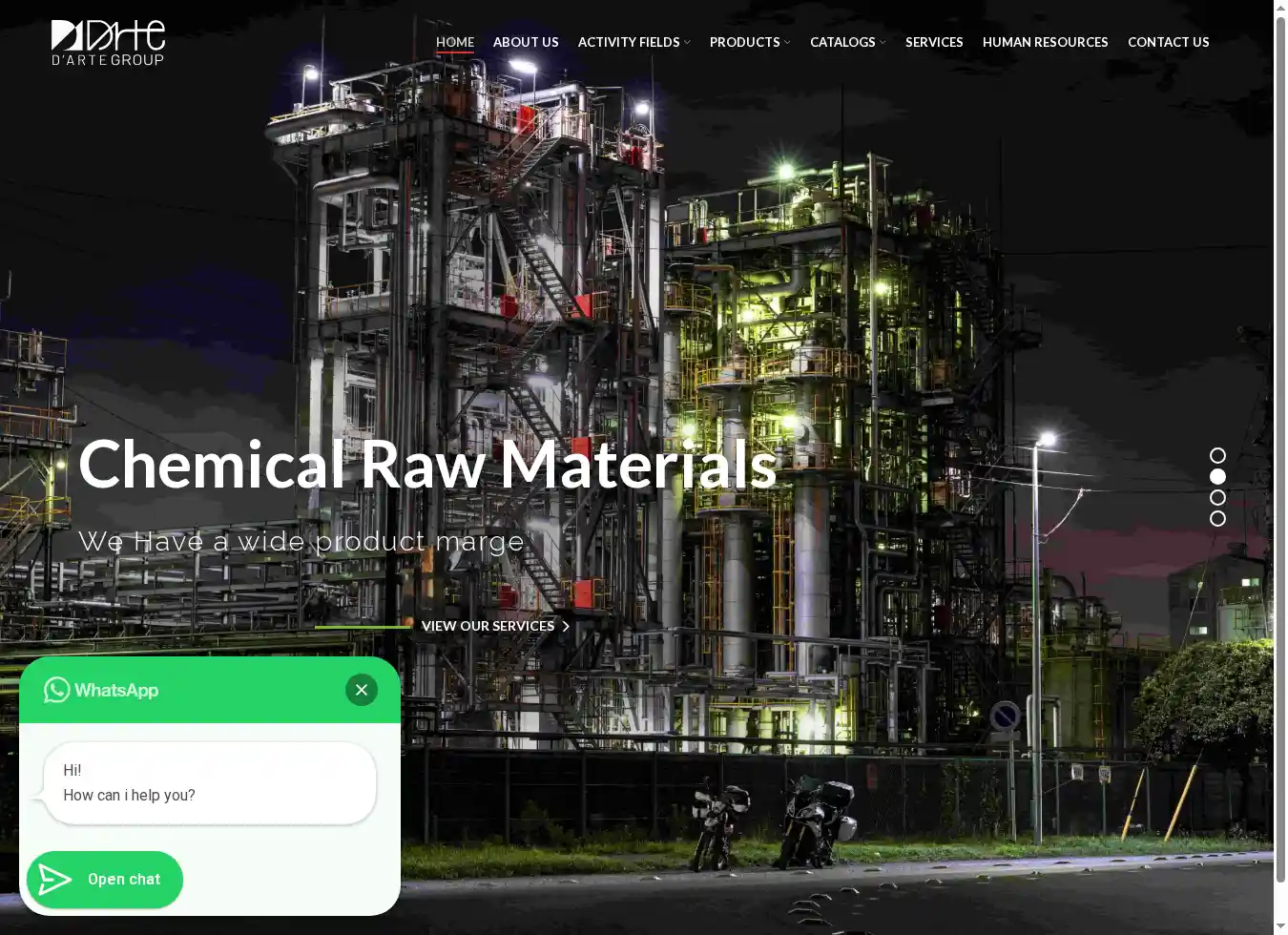Image resolution: width=1288 pixels, height=935 pixels.
Task: Select the fourth slide indicator dot
Action: click(1217, 519)
